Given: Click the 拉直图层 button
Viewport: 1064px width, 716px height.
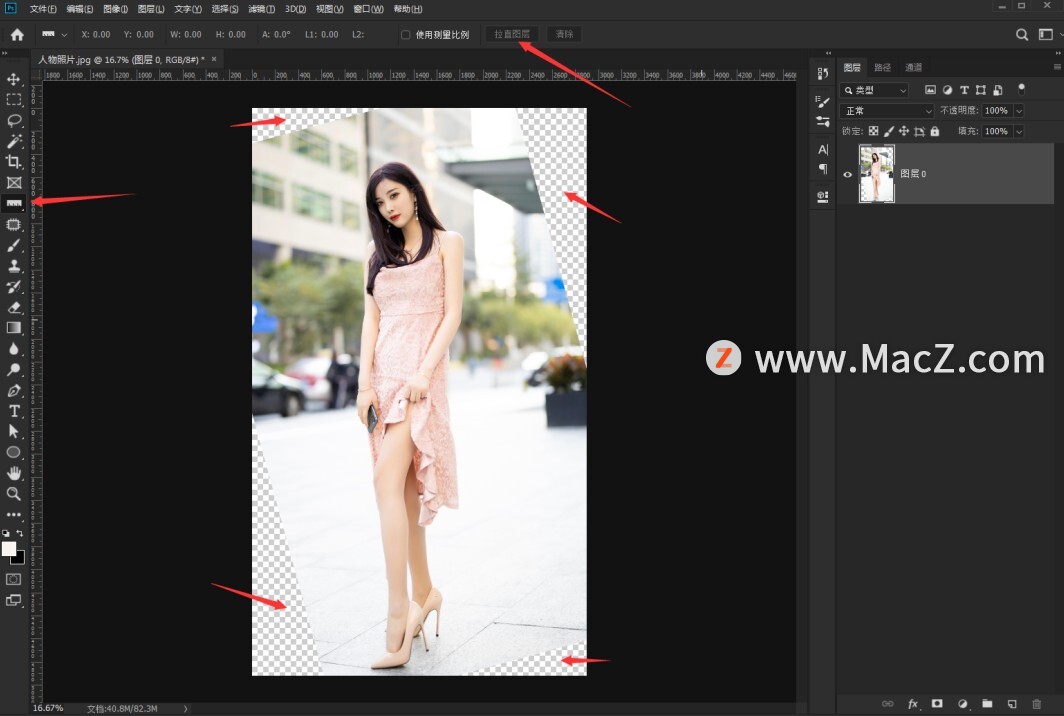Looking at the screenshot, I should (512, 34).
